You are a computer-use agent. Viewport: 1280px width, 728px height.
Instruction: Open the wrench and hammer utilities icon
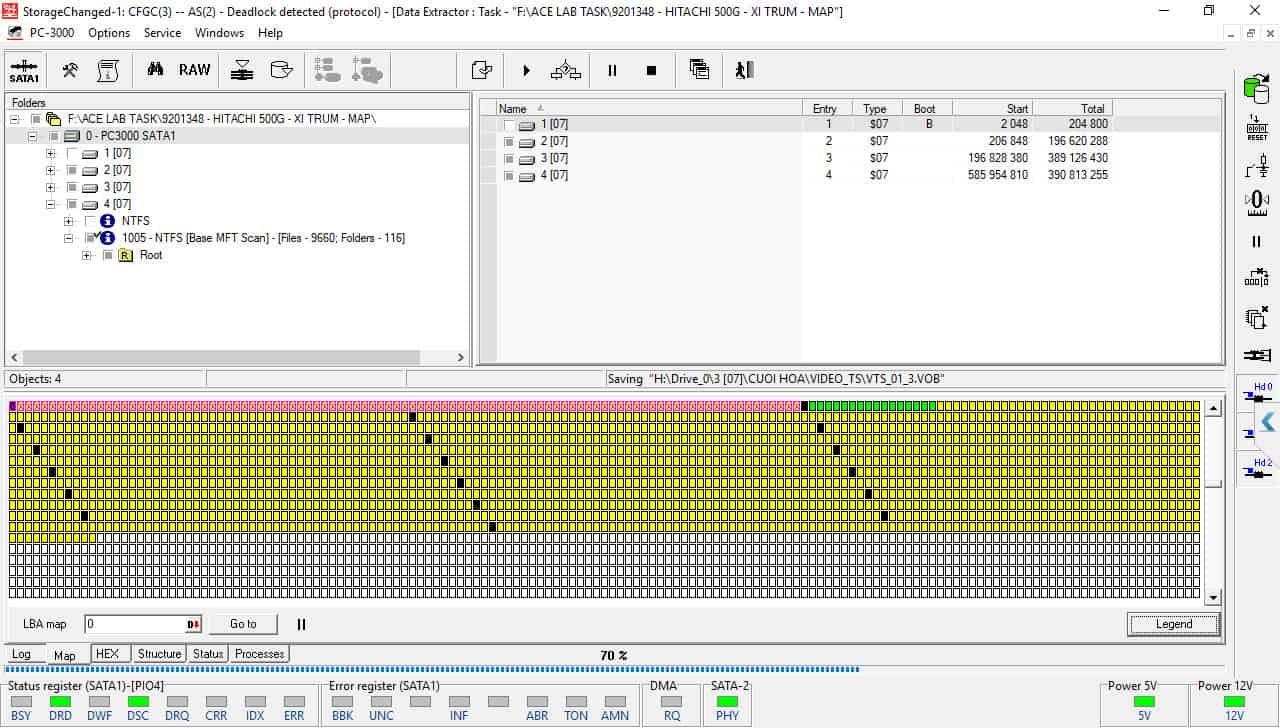click(x=70, y=70)
